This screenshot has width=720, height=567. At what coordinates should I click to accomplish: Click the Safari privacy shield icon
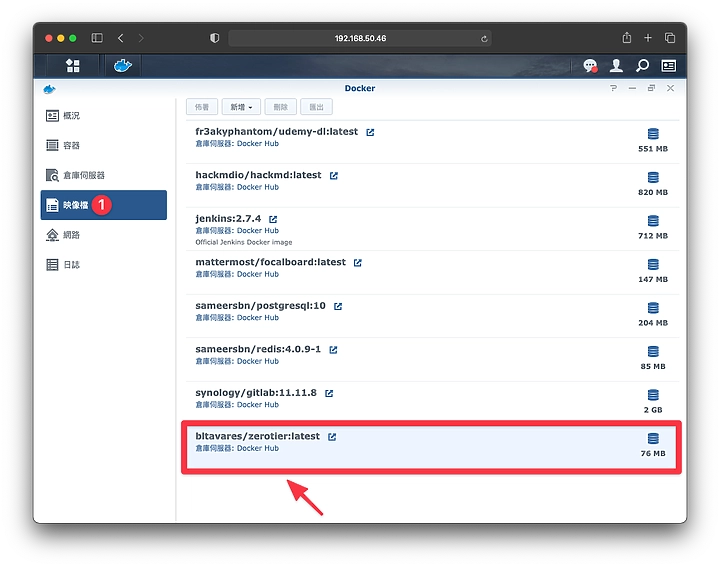(x=214, y=38)
